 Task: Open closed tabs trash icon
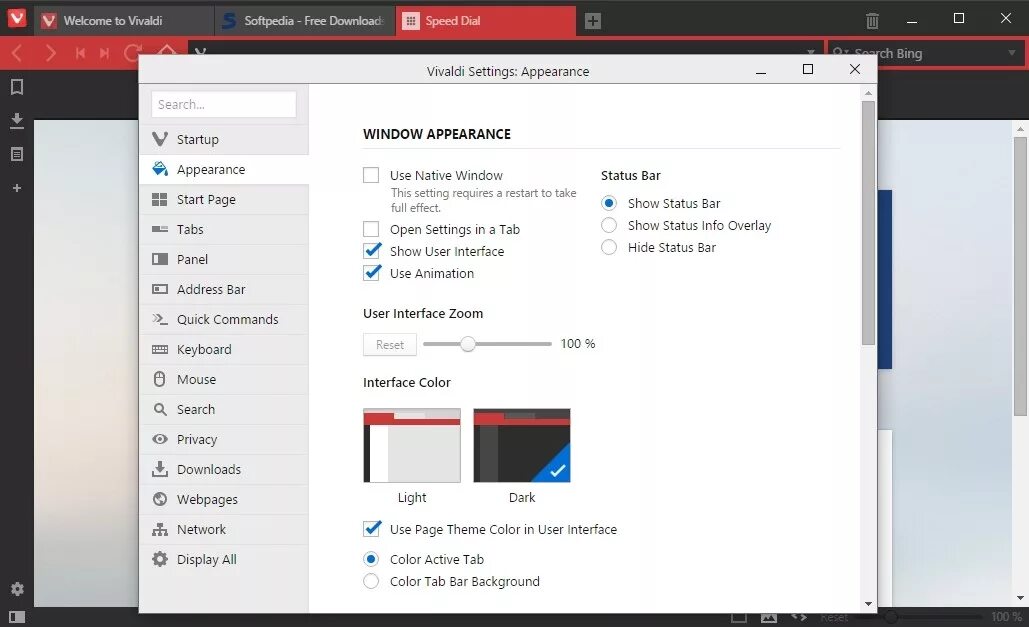(872, 21)
